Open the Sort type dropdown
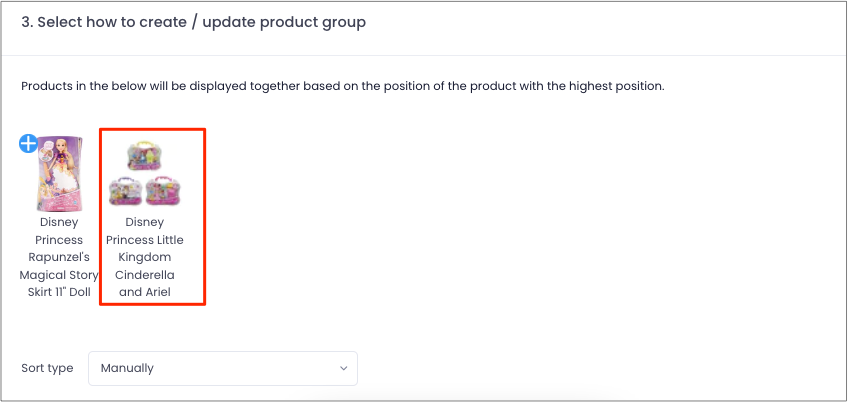 [223, 368]
